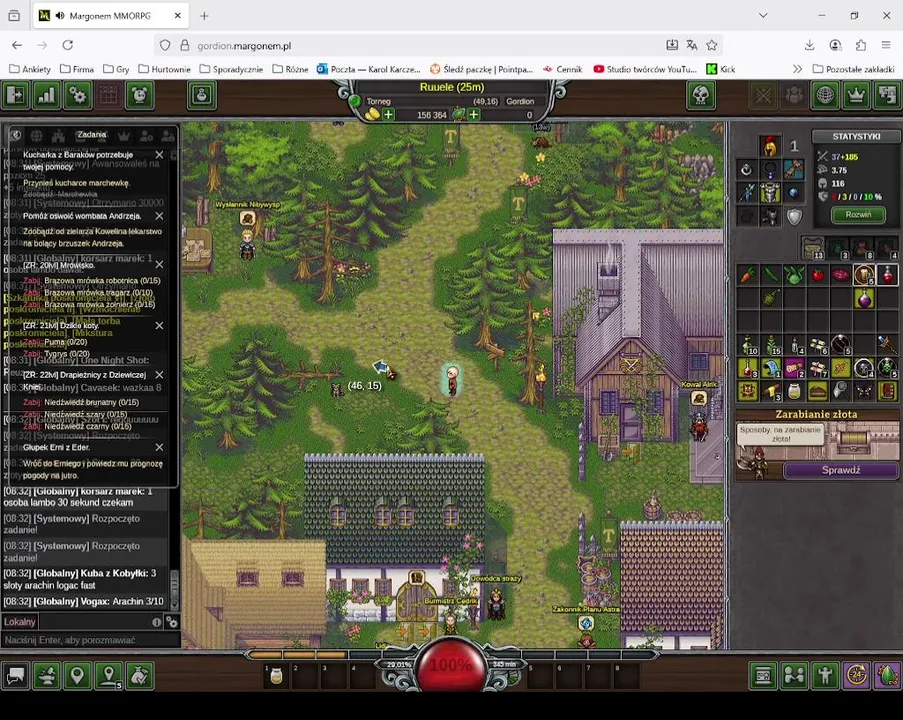The image size is (903, 720).
Task: Open the world globe icon
Action: coord(825,95)
